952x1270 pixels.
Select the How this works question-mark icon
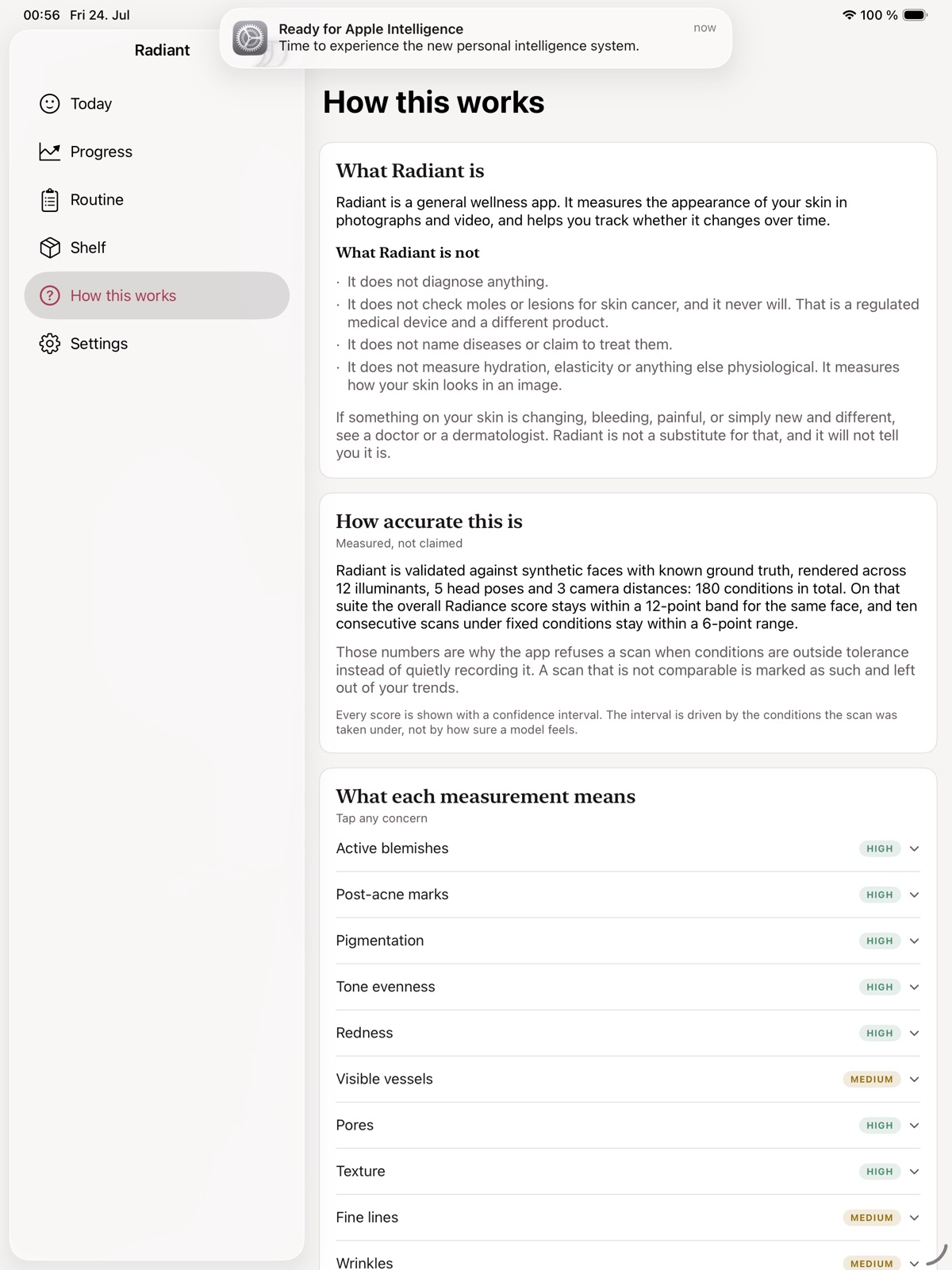point(50,295)
